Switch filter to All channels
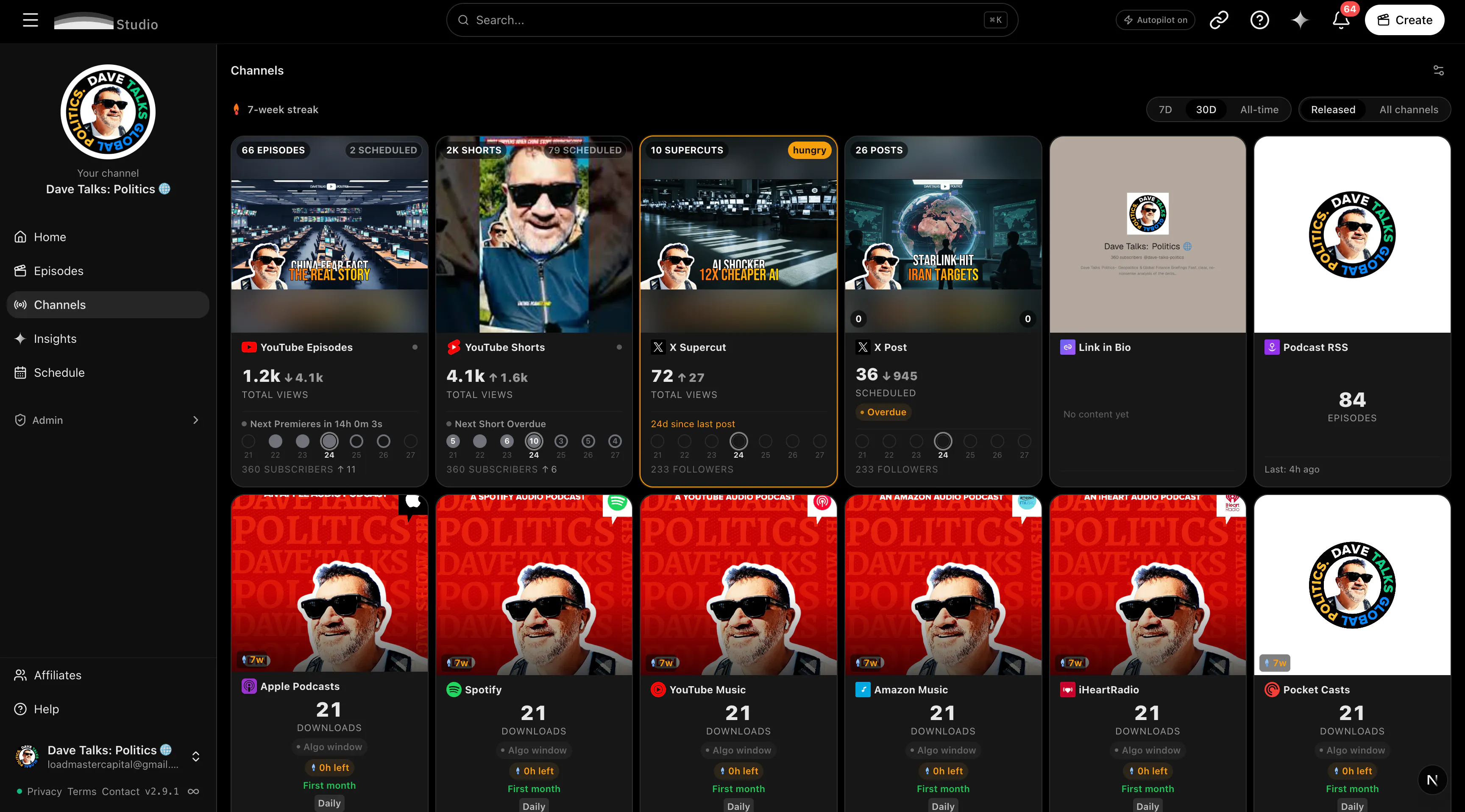1465x812 pixels. pos(1408,109)
